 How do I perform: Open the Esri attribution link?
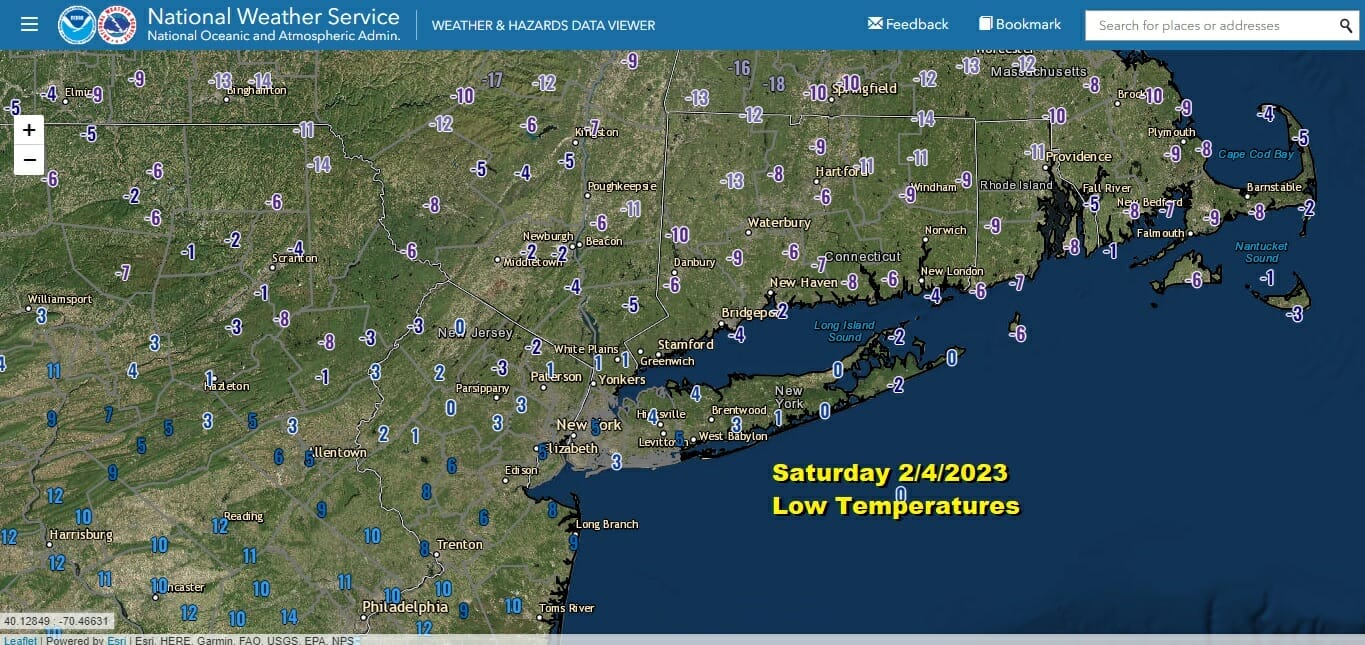click(x=117, y=640)
